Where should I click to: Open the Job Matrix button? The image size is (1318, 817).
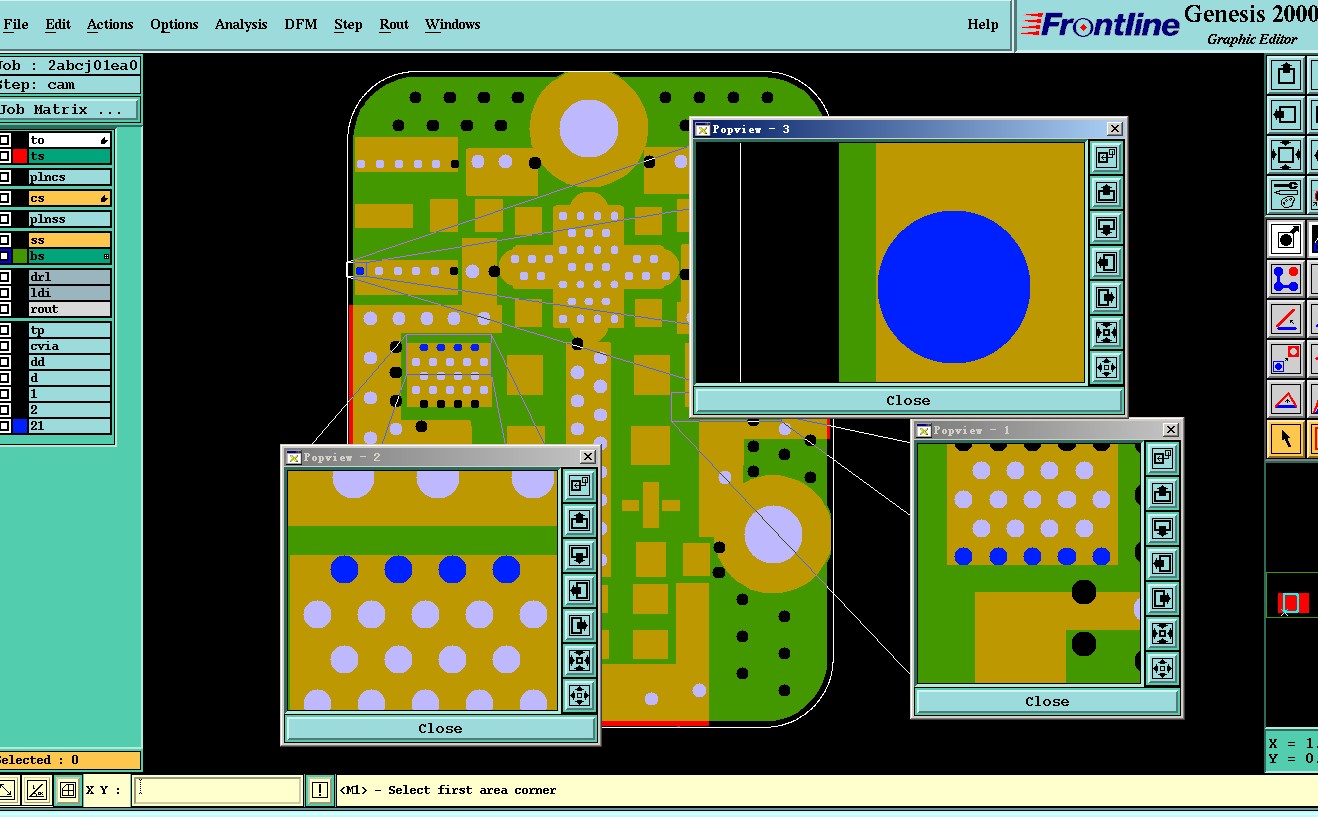click(69, 110)
